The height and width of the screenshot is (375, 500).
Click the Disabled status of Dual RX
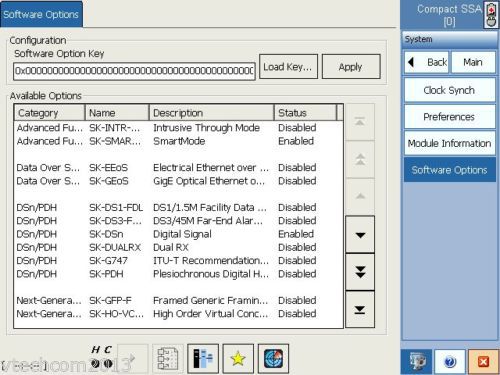pos(297,247)
